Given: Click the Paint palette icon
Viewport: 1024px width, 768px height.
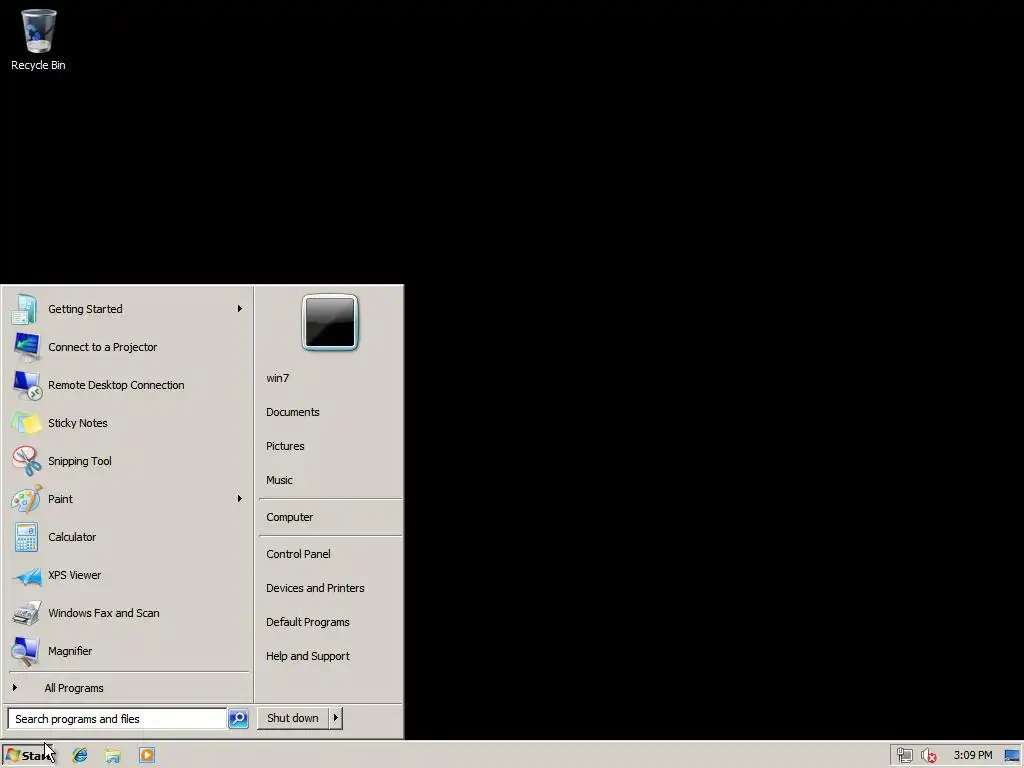Looking at the screenshot, I should point(26,499).
